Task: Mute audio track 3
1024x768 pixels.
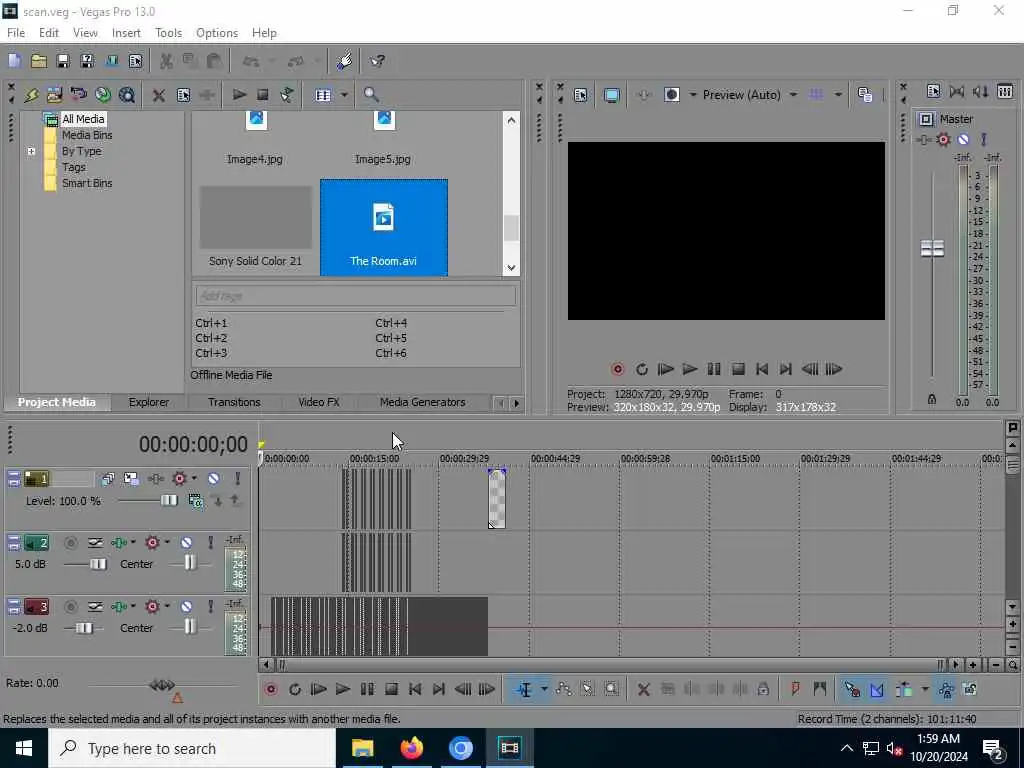Action: click(x=186, y=607)
